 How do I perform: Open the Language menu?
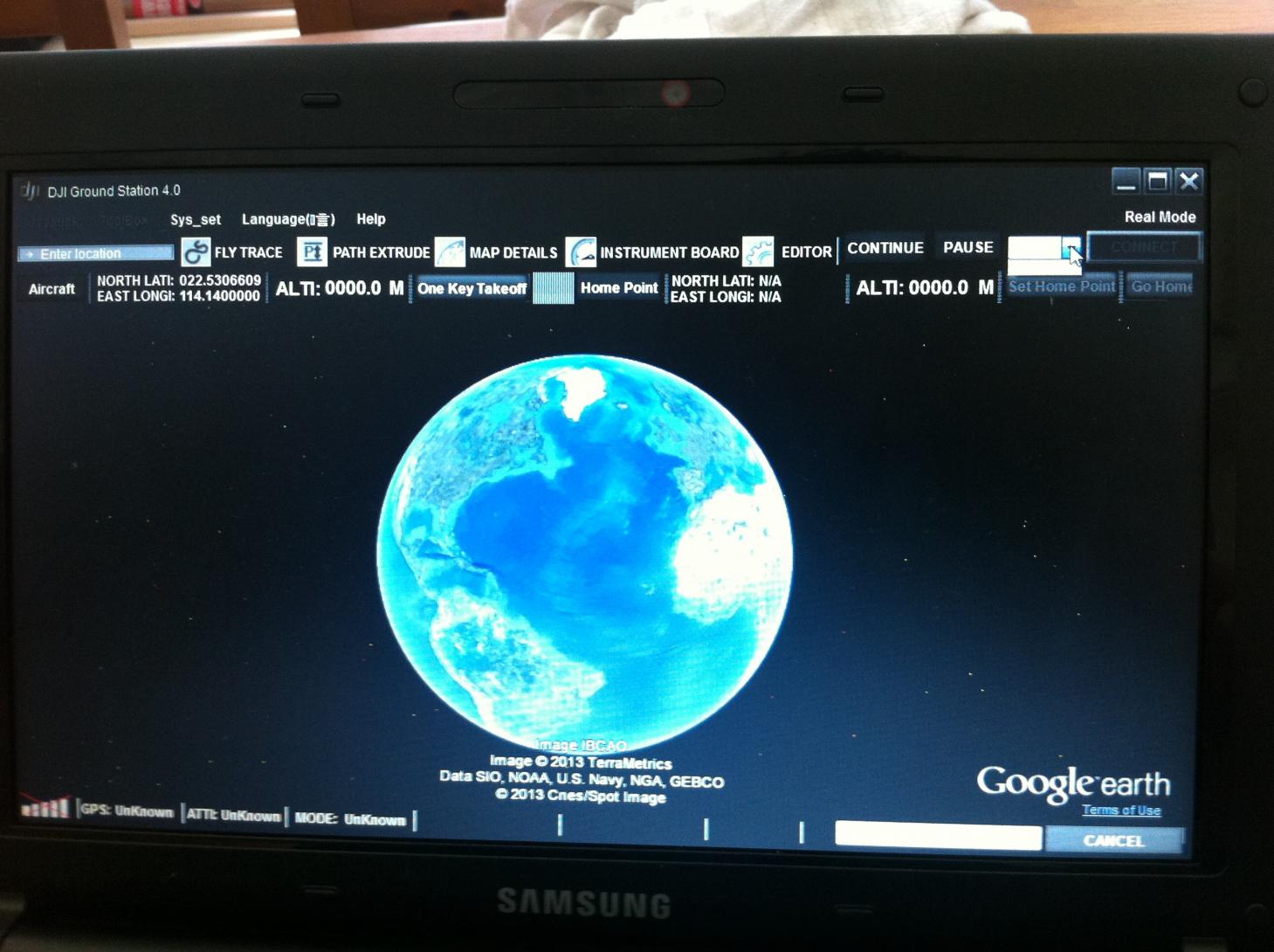[x=288, y=219]
